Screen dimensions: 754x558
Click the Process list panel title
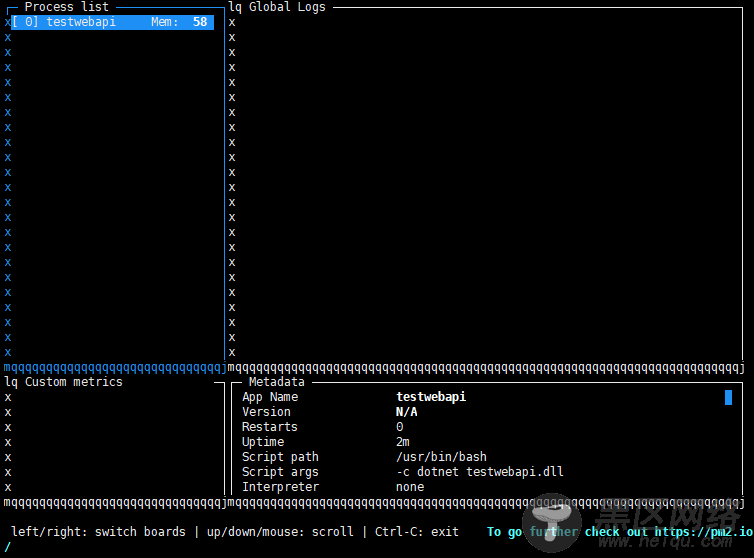[x=66, y=7]
